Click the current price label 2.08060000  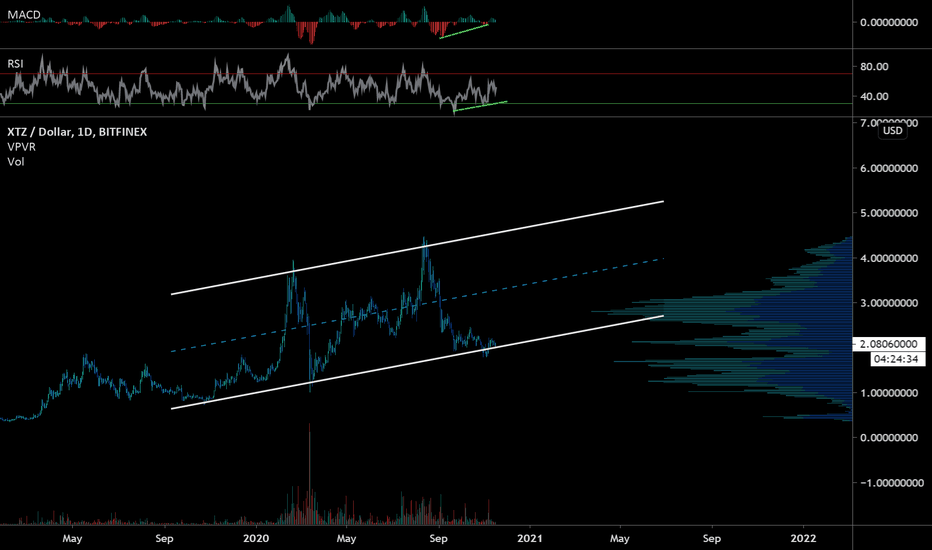tap(889, 344)
